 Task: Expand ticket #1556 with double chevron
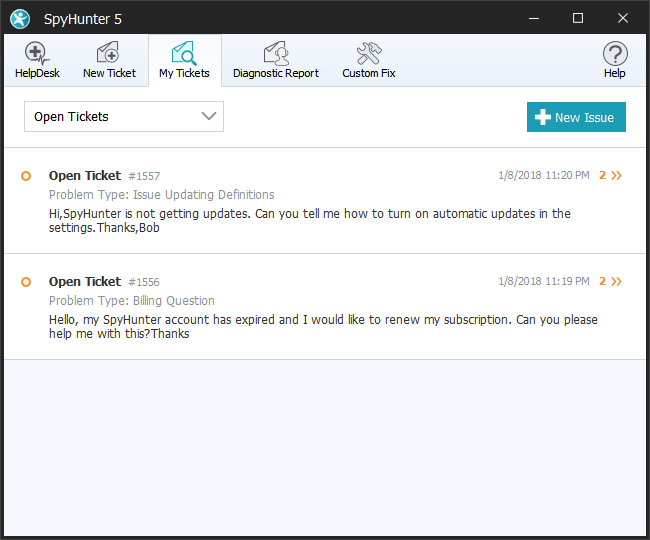(x=616, y=282)
